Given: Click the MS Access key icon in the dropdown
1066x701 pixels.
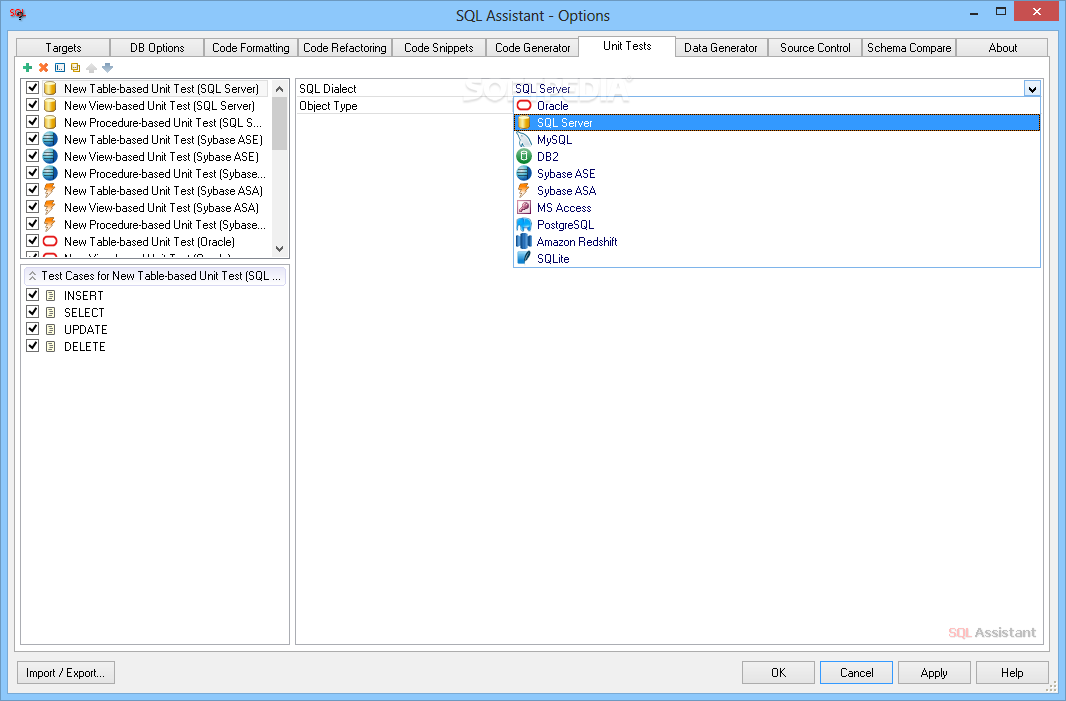Looking at the screenshot, I should click(x=523, y=207).
